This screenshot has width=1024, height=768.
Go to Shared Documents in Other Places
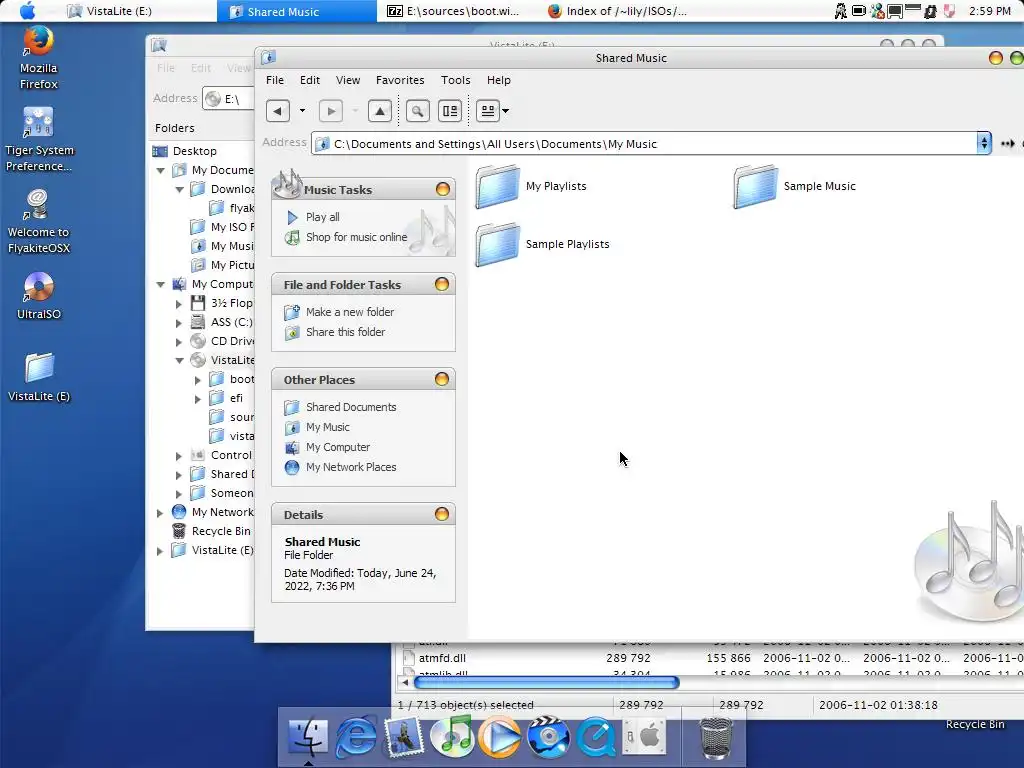pos(351,407)
